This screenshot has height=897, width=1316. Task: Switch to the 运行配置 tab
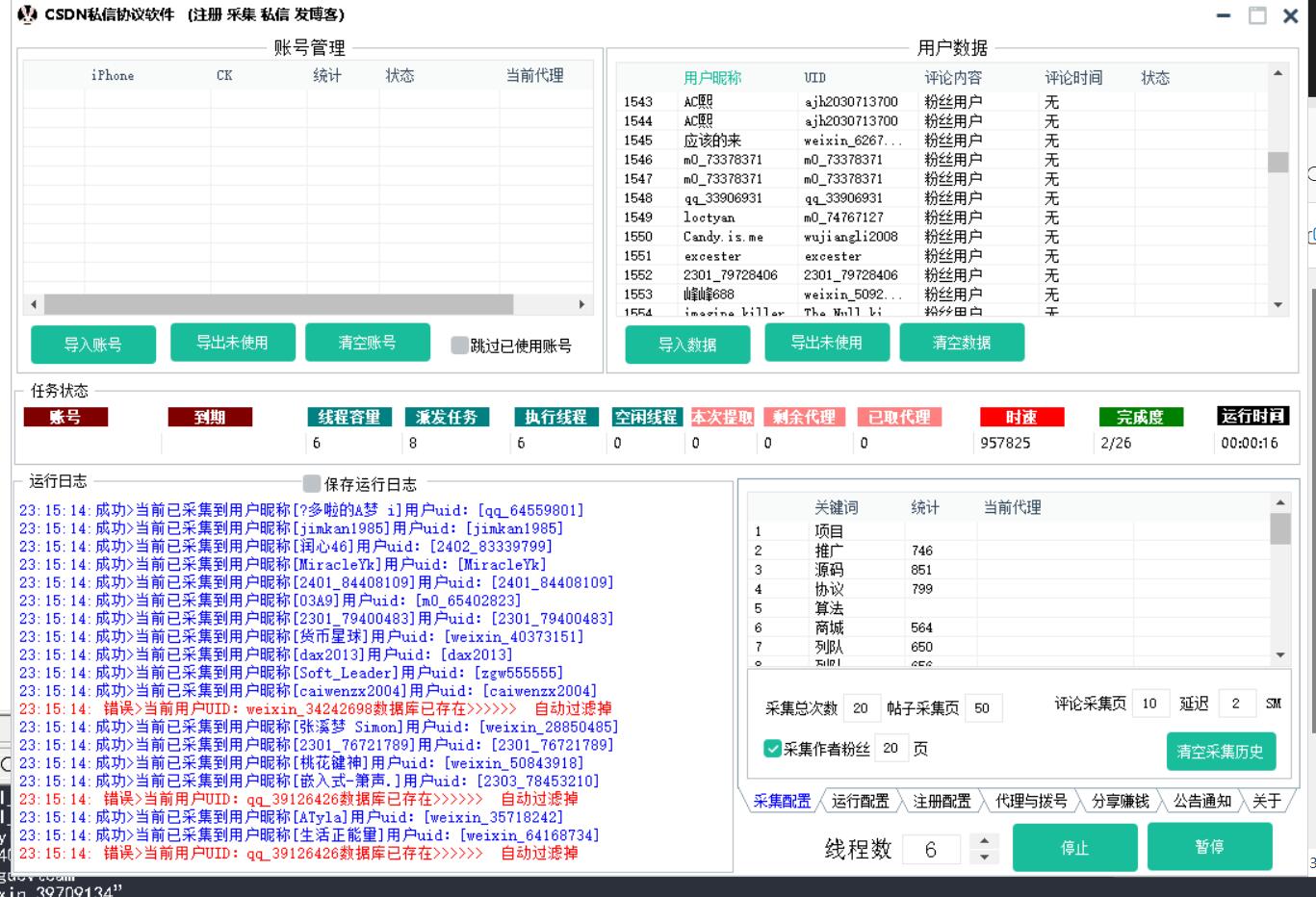(x=860, y=801)
